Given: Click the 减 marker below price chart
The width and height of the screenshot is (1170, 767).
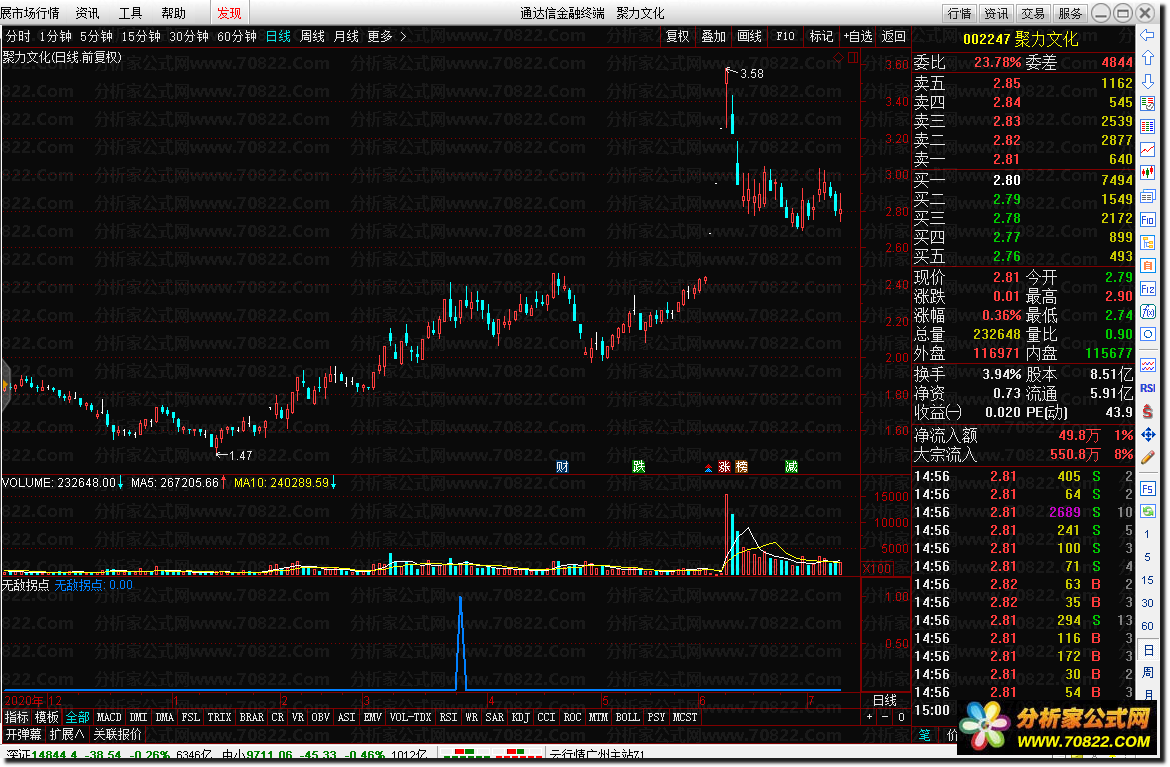Looking at the screenshot, I should click(x=792, y=466).
